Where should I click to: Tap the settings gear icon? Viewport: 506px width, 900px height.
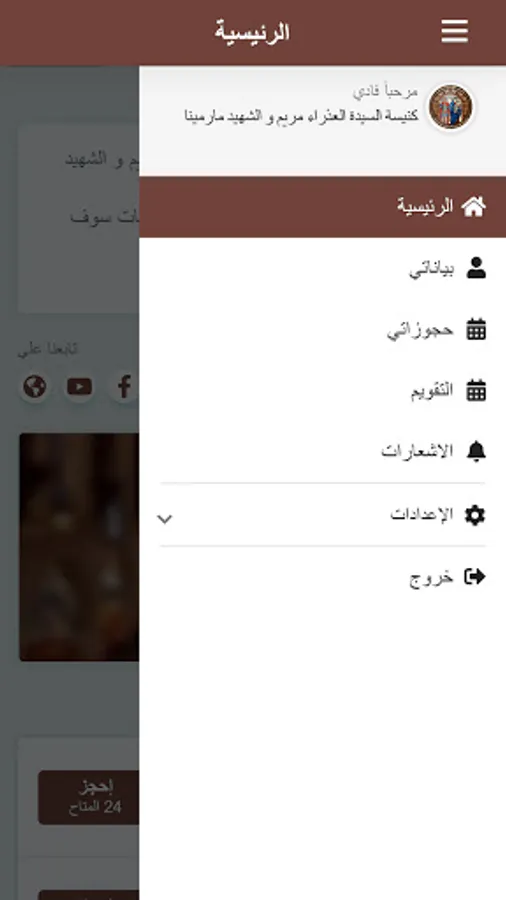click(475, 515)
